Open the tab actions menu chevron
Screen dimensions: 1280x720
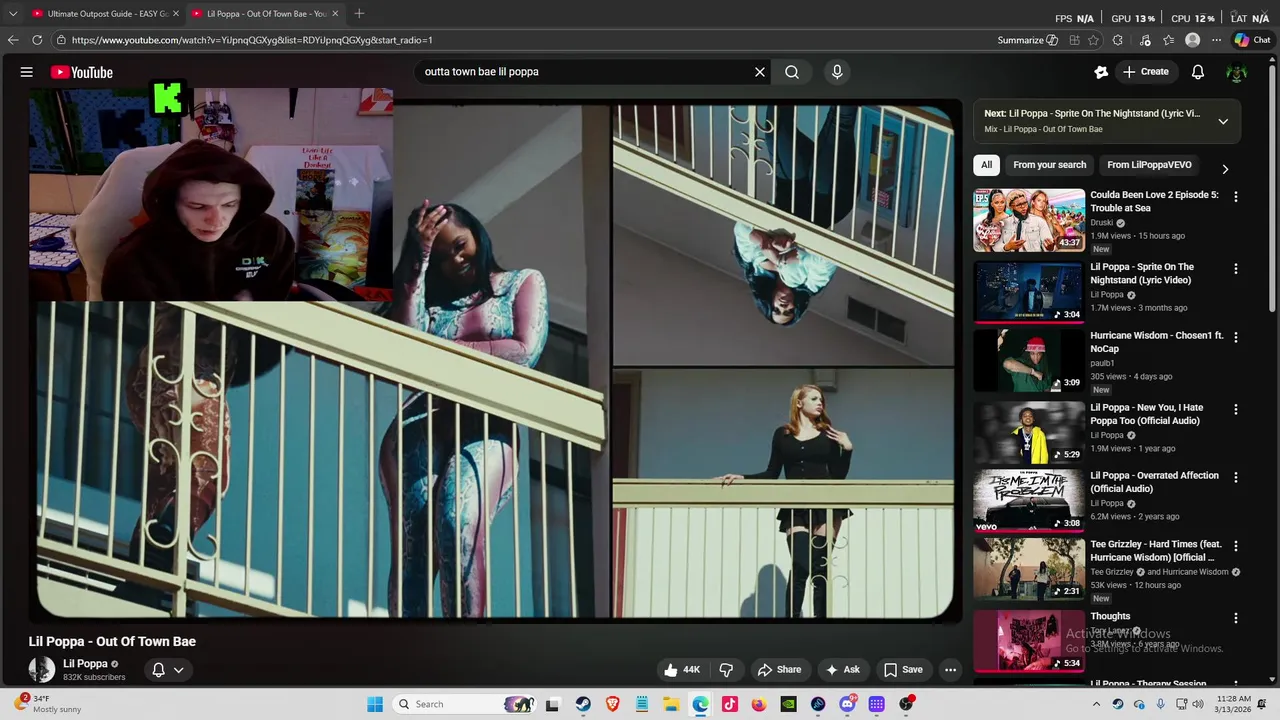pyautogui.click(x=12, y=13)
